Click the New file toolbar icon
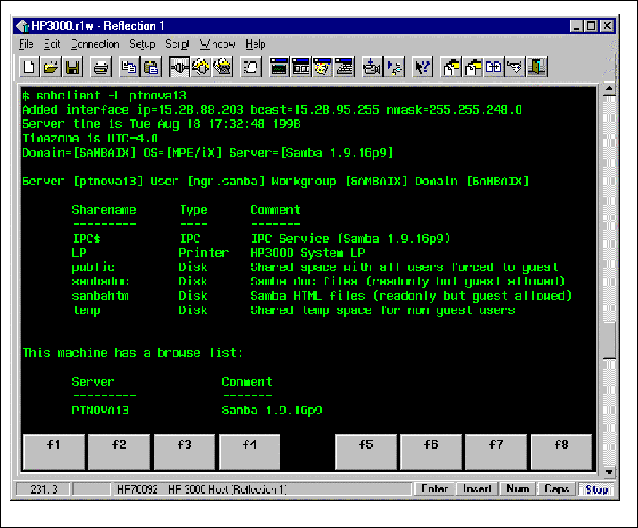This screenshot has width=638, height=528. point(29,67)
